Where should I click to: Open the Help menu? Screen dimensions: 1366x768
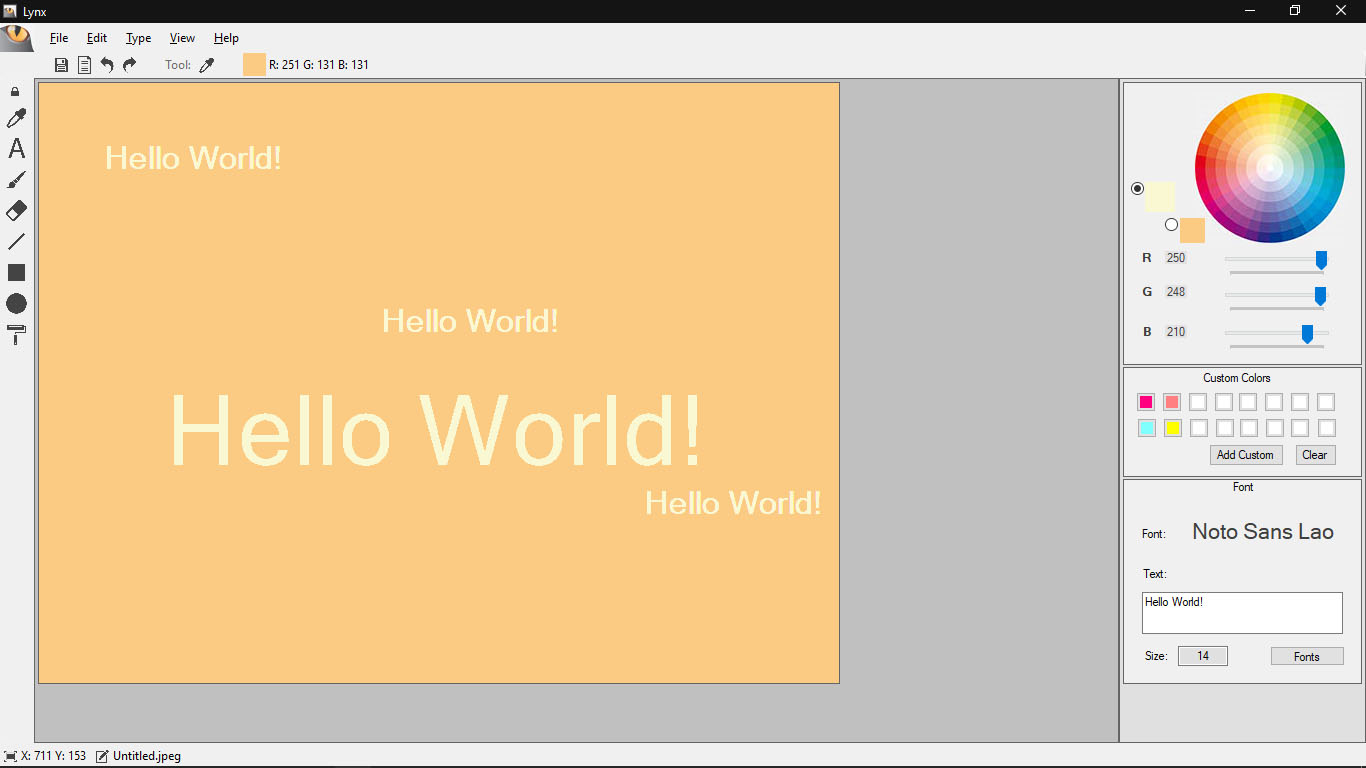click(226, 38)
